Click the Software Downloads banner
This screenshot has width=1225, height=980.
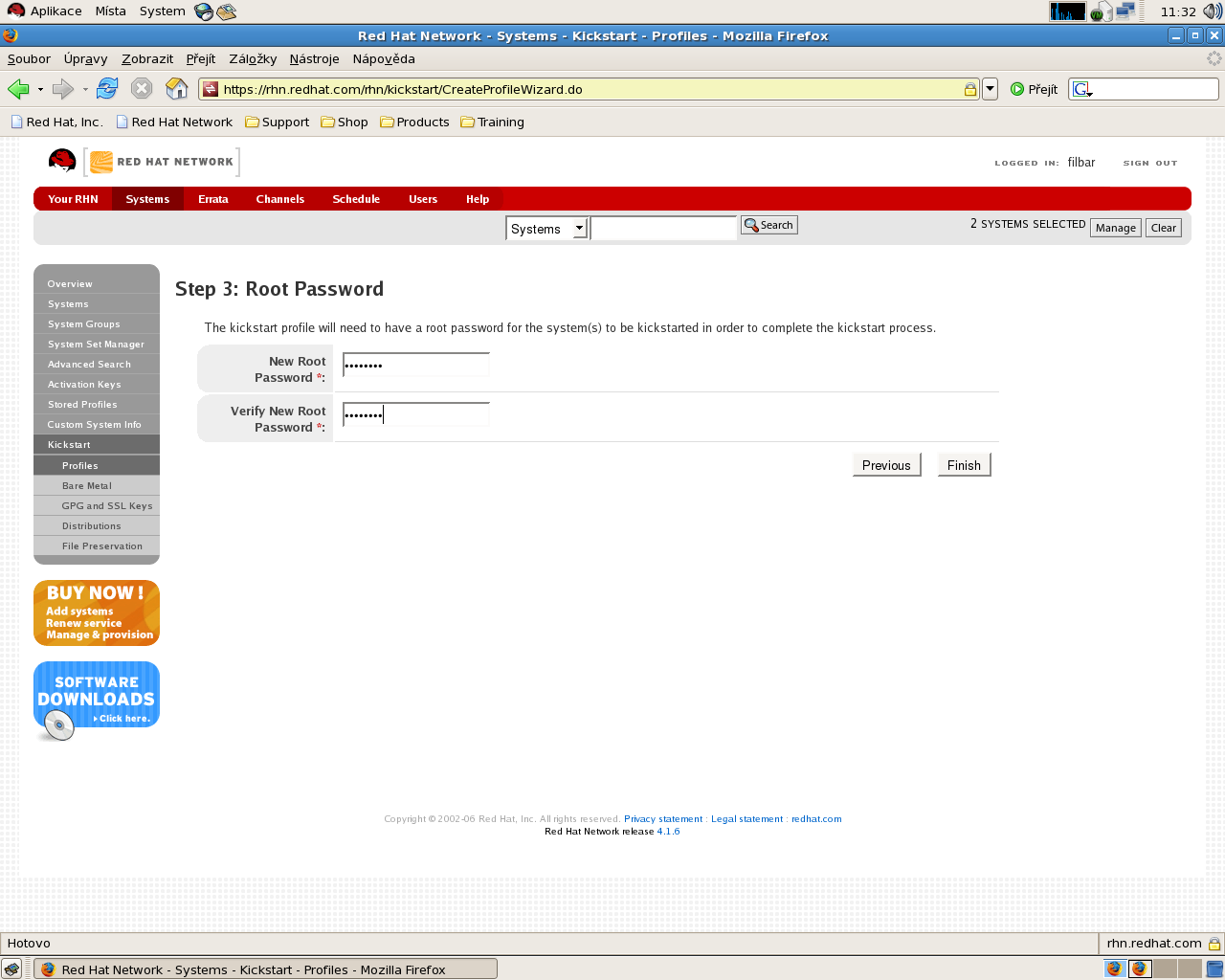pyautogui.click(x=97, y=701)
